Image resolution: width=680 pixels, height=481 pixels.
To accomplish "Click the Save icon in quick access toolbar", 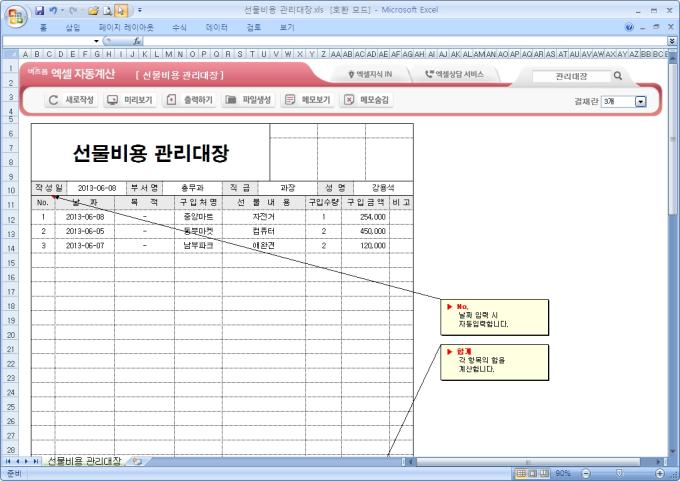I will click(x=39, y=10).
